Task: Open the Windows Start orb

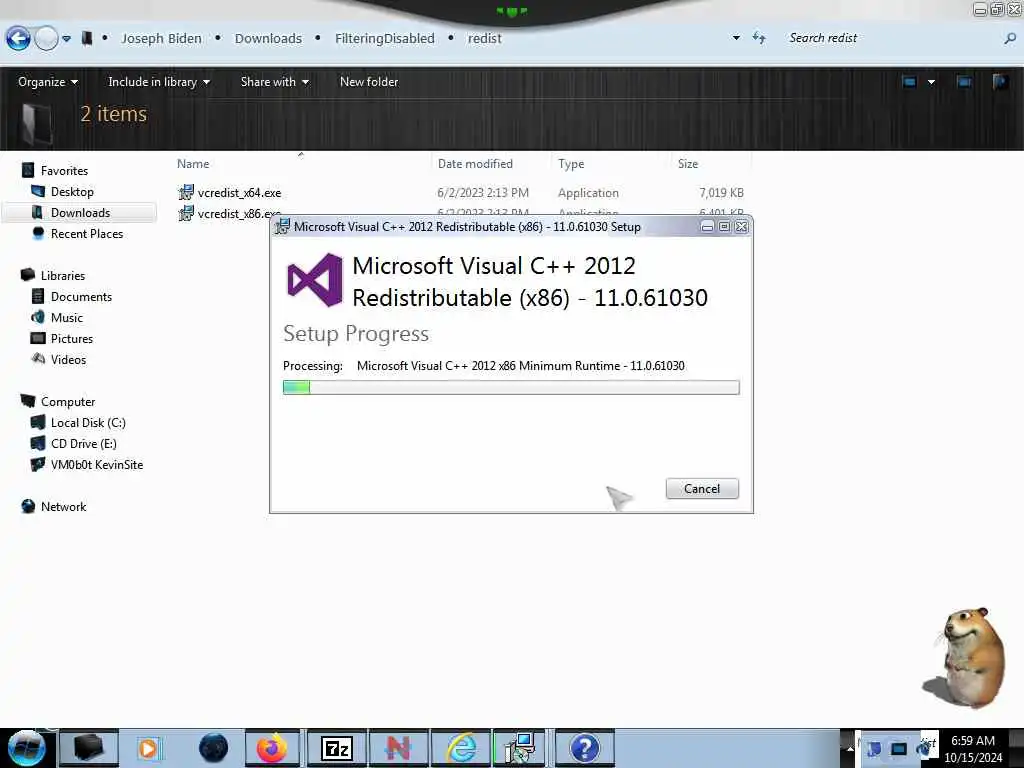Action: tap(27, 748)
